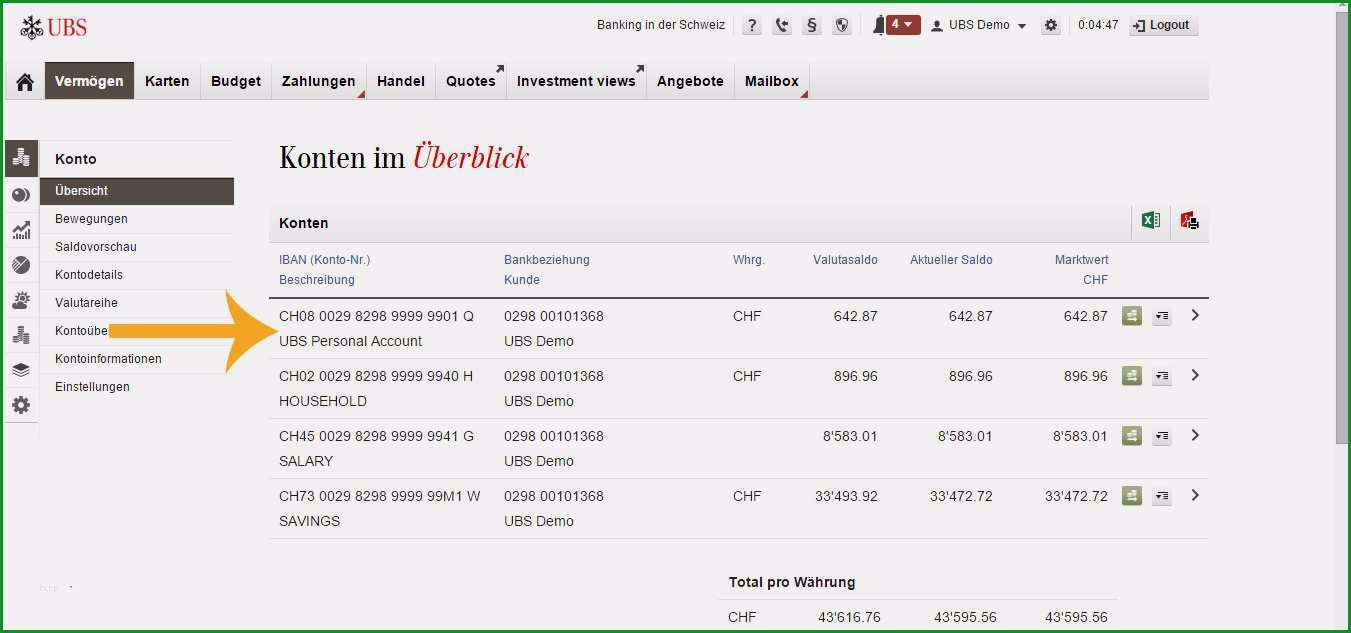Open the Budget tab
Image resolution: width=1351 pixels, height=633 pixels.
(236, 81)
